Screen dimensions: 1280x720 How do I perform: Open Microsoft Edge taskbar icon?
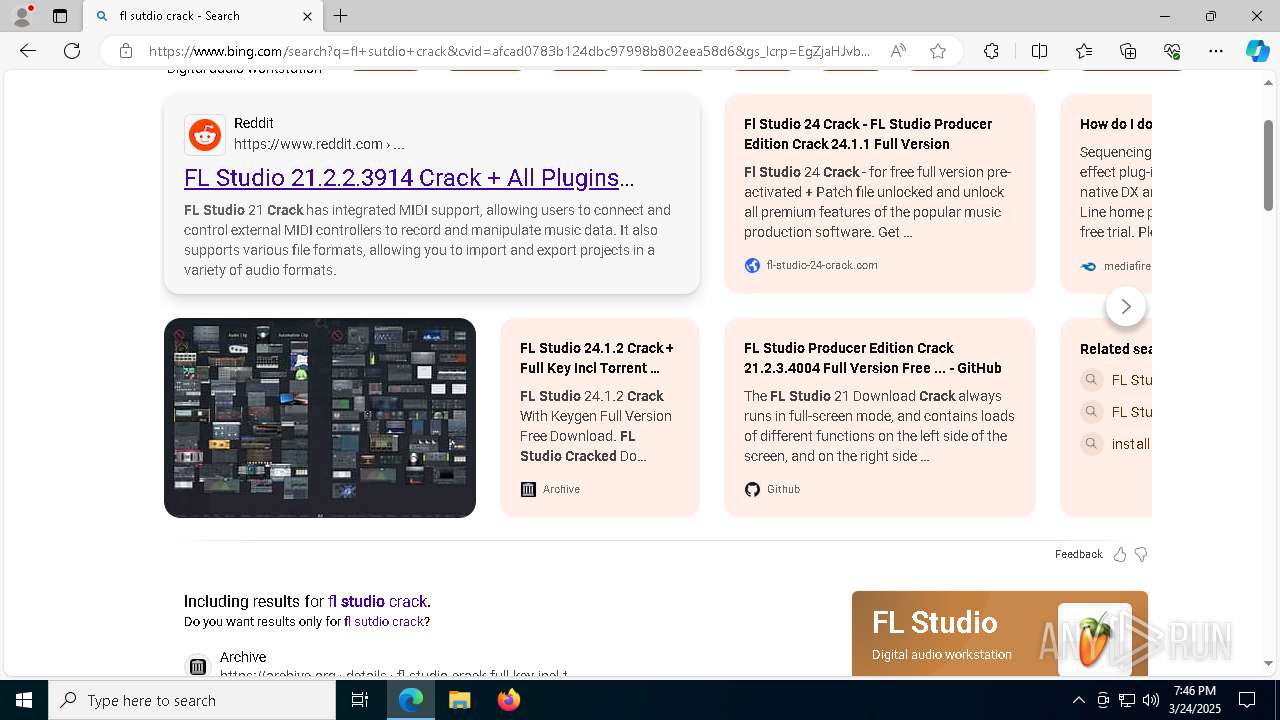point(411,700)
